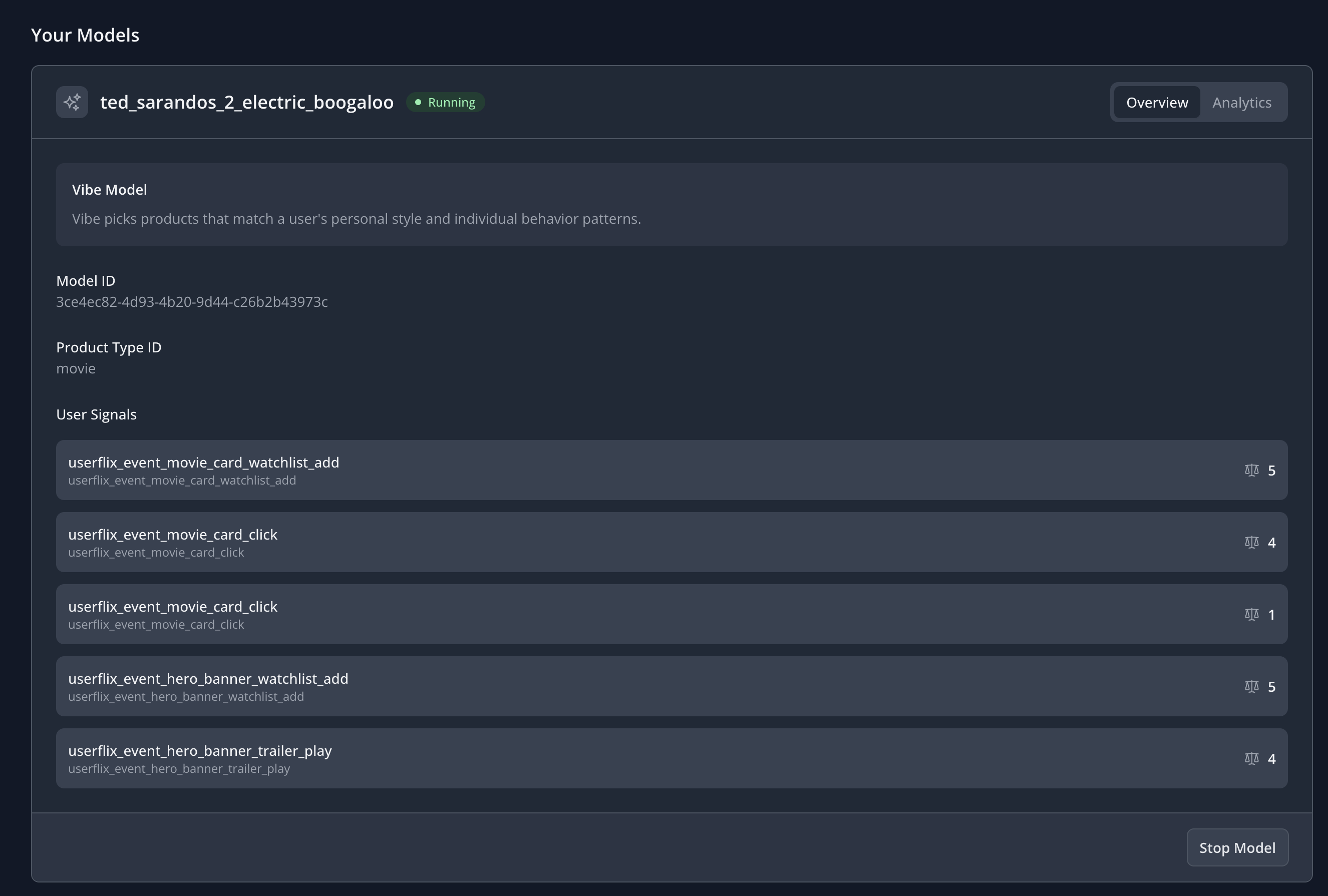This screenshot has height=896, width=1328.
Task: Select the userflix_event_hero_banner_watchlist_add signal title
Action: click(208, 678)
